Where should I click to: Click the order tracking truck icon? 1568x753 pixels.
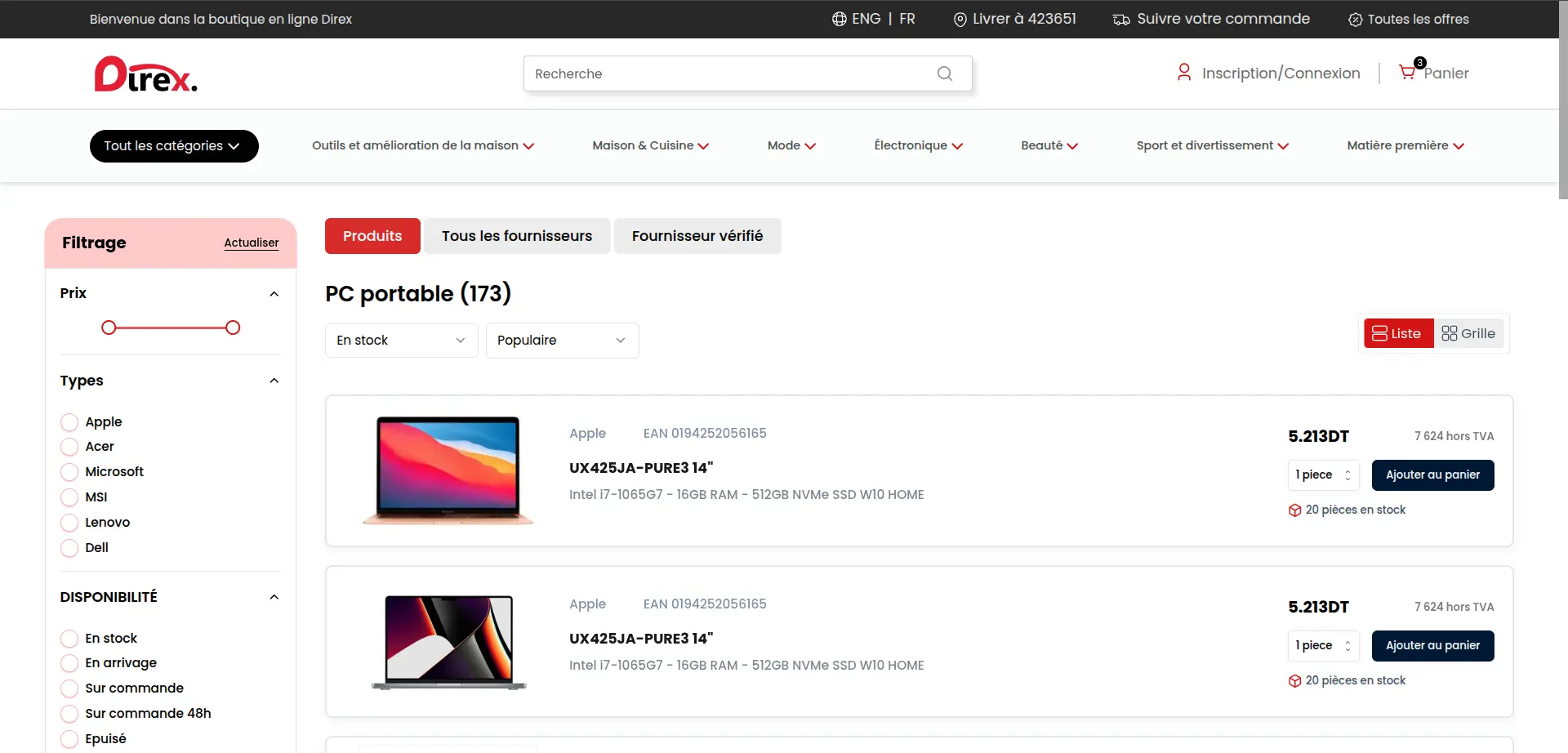1121,20
